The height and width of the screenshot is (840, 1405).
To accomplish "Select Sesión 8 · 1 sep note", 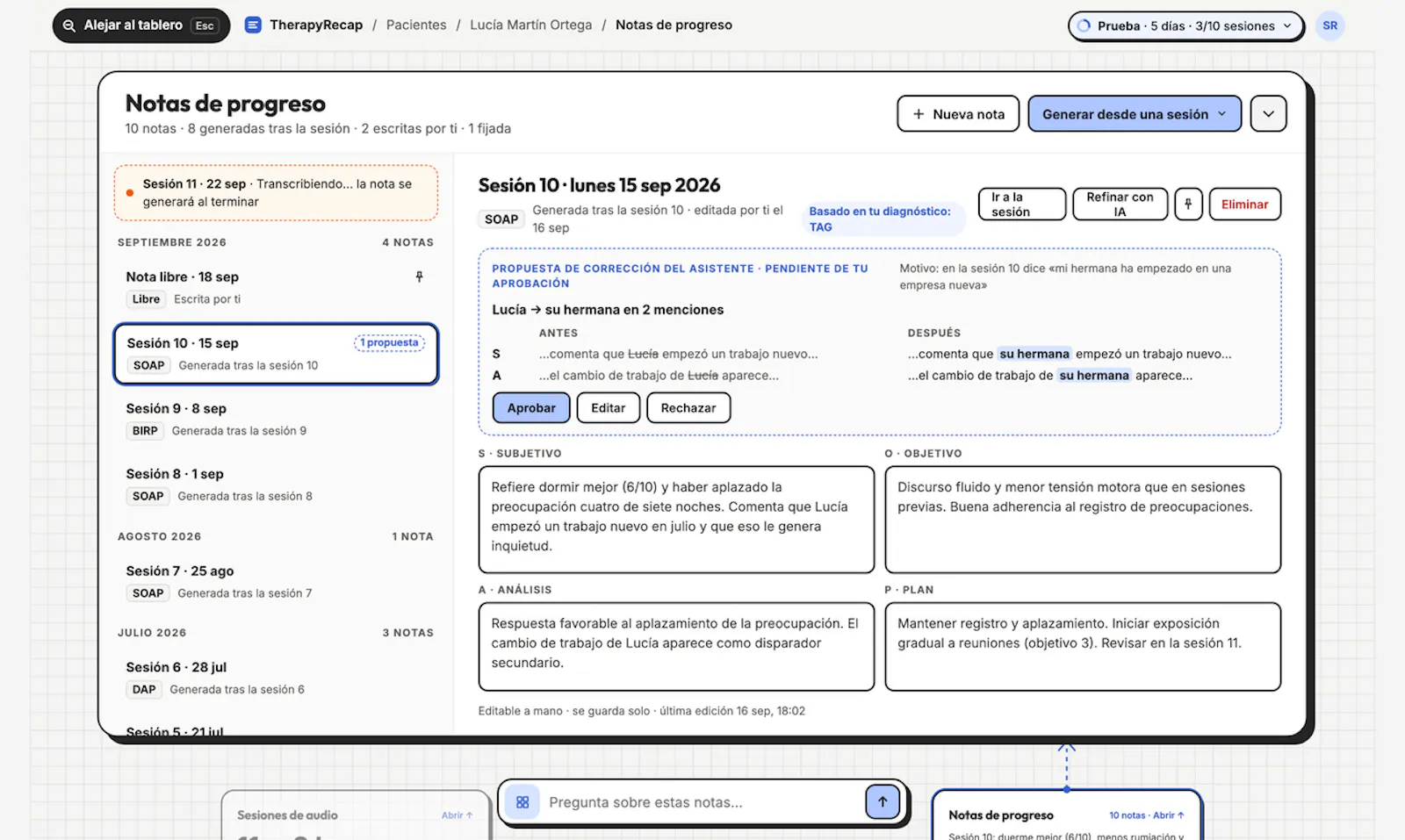I will [x=276, y=485].
